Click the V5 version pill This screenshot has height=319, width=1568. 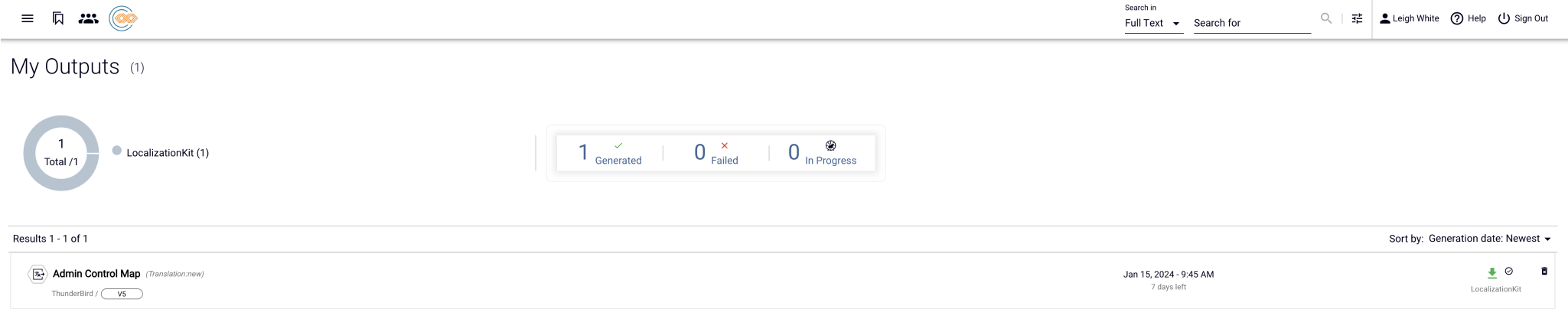pyautogui.click(x=122, y=294)
